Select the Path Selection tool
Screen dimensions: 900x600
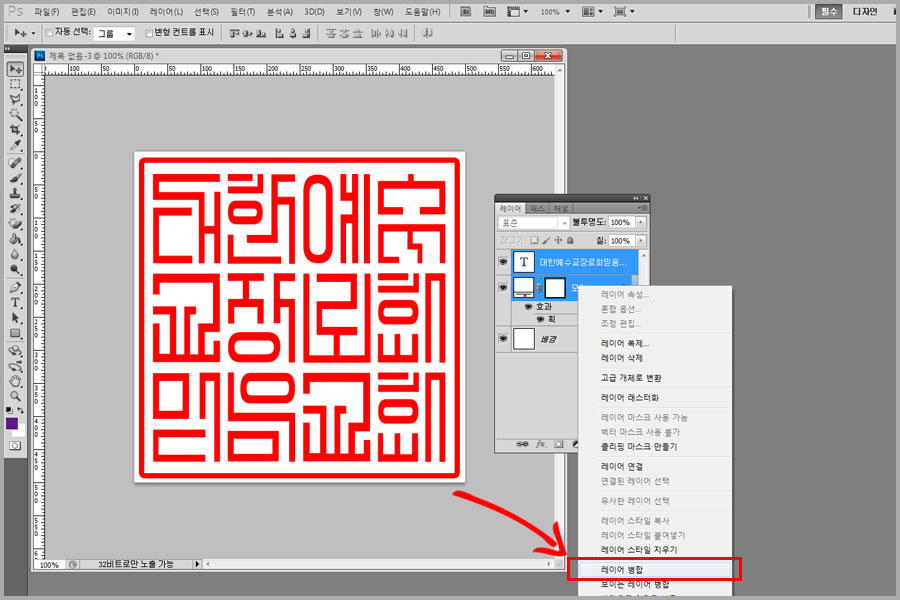pyautogui.click(x=15, y=318)
